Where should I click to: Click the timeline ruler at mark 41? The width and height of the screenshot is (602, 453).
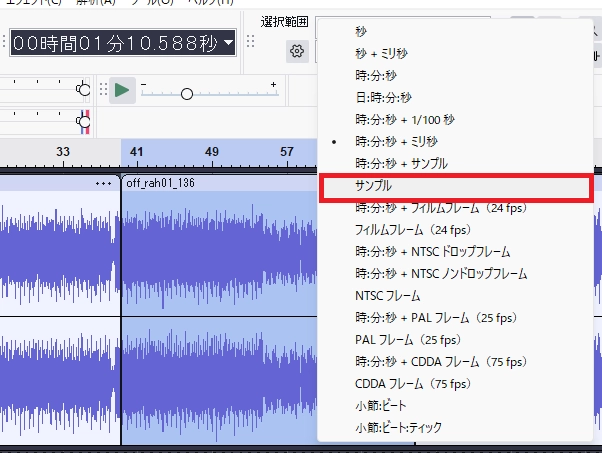point(136,152)
